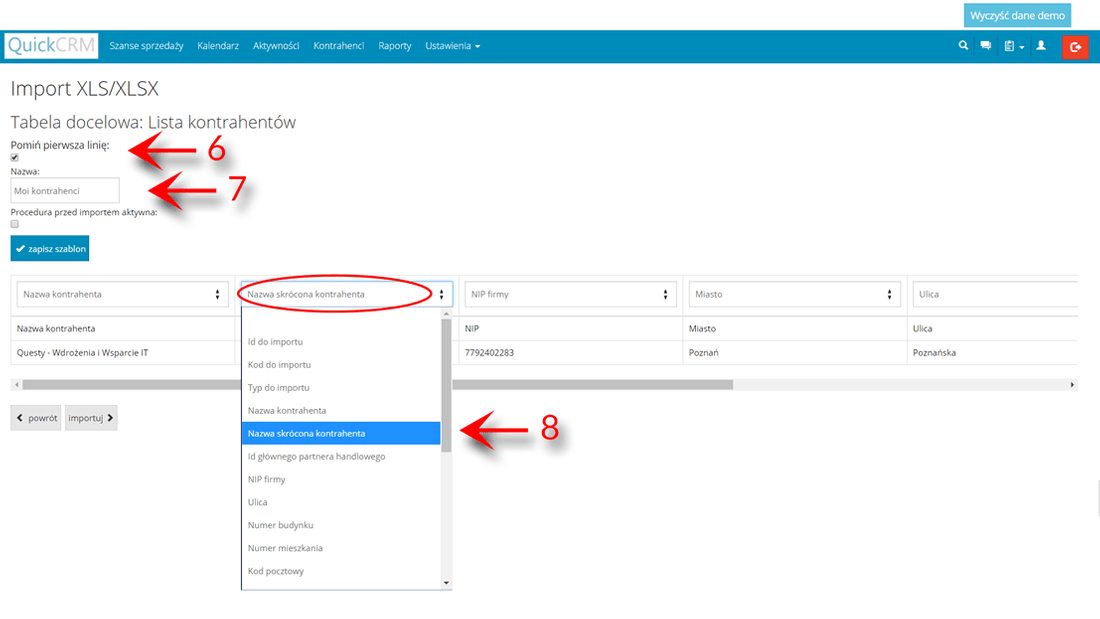Expand the Ustawienia menu
This screenshot has width=1100, height=619.
[x=452, y=45]
